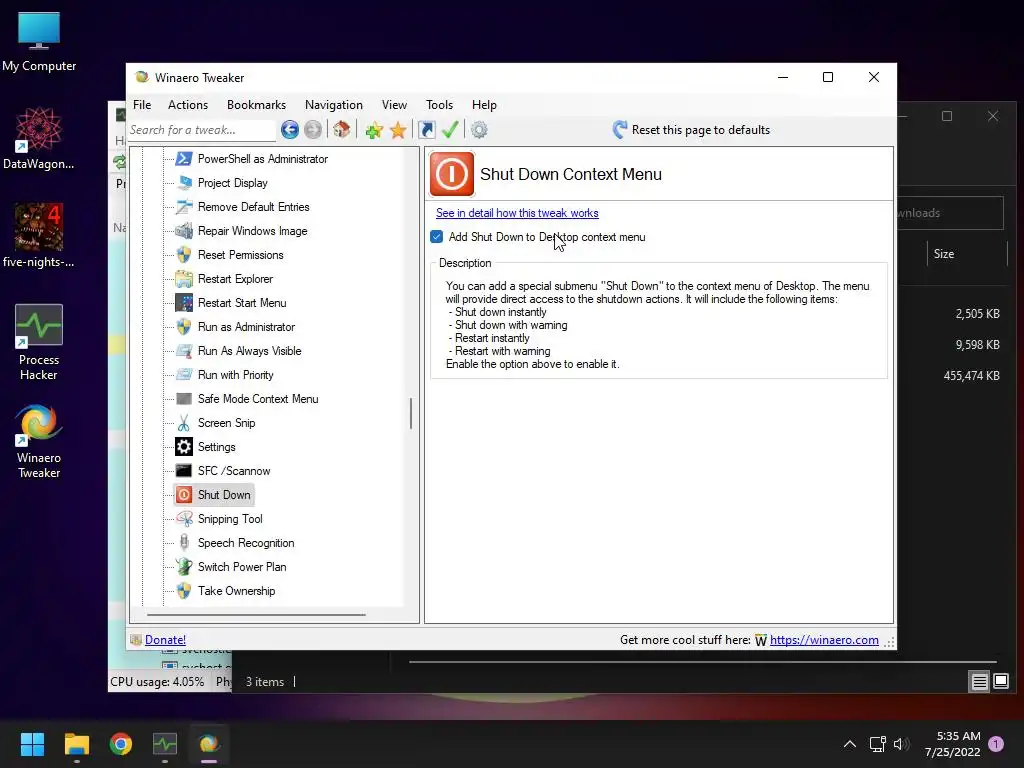
Task: Select Reset Permissions in the tree
Action: 240,255
